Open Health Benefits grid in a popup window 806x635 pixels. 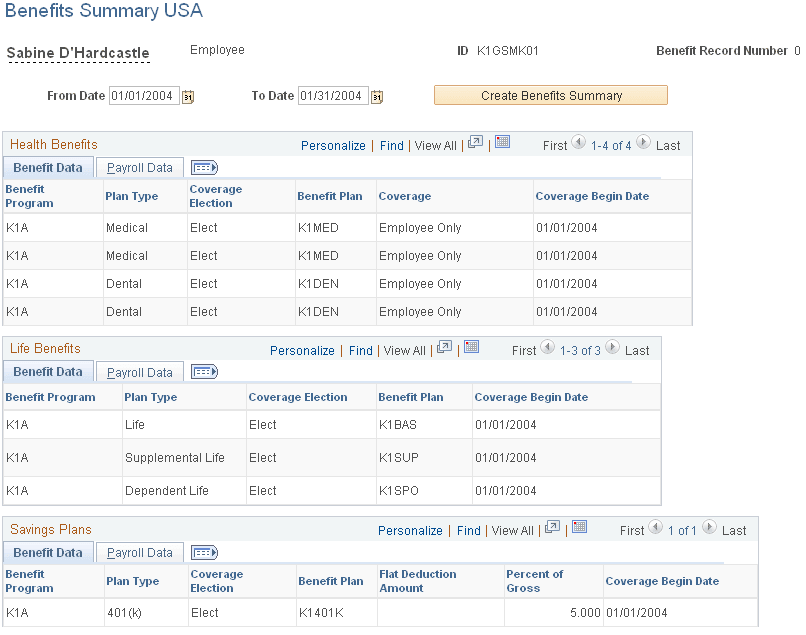pos(473,142)
